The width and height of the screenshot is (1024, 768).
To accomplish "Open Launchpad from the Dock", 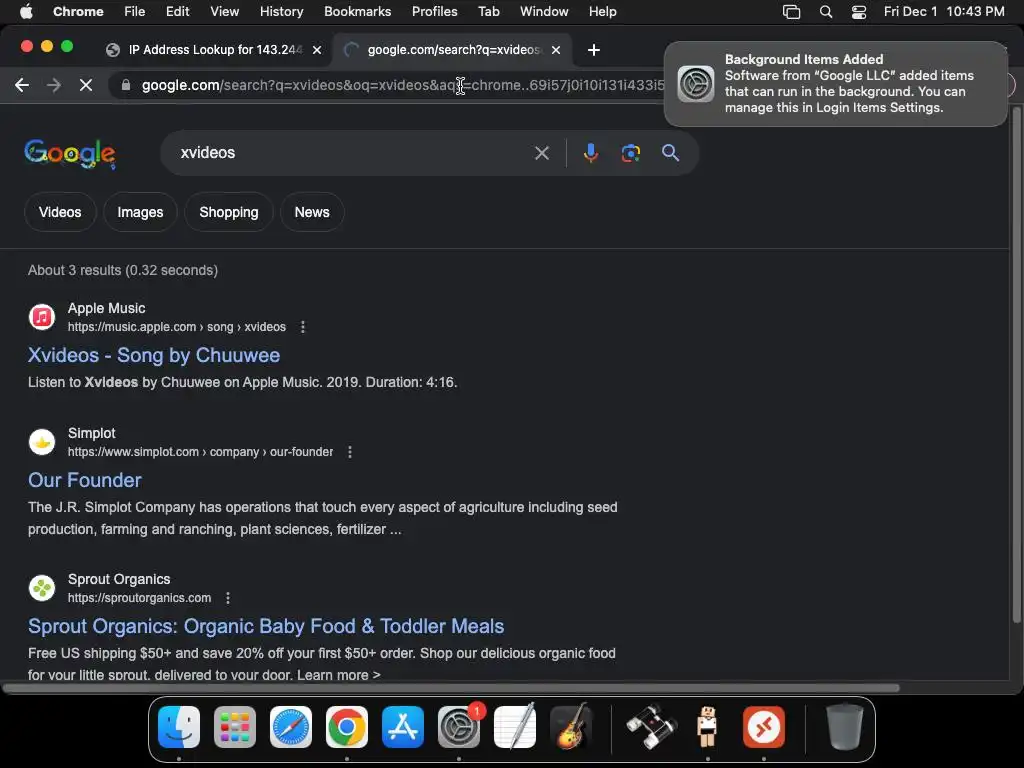I will [234, 726].
